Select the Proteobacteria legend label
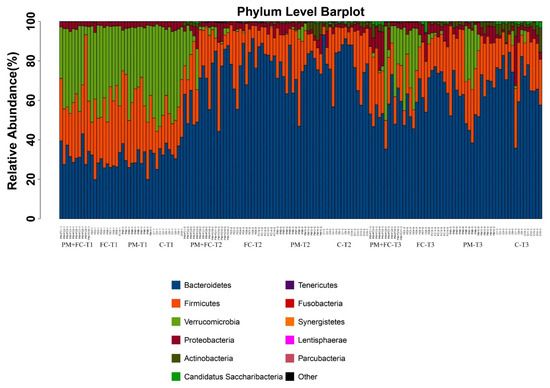 click(x=209, y=340)
